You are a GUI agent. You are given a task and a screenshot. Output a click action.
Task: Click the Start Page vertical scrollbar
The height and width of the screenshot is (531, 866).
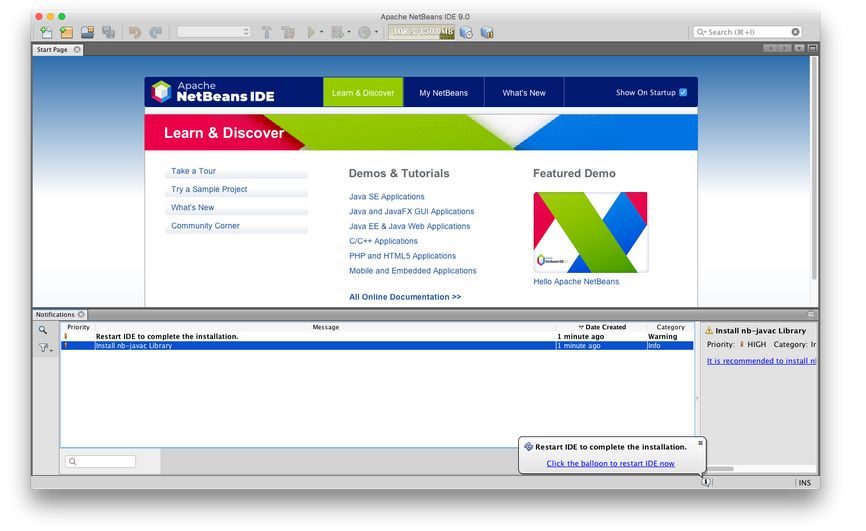[x=814, y=169]
